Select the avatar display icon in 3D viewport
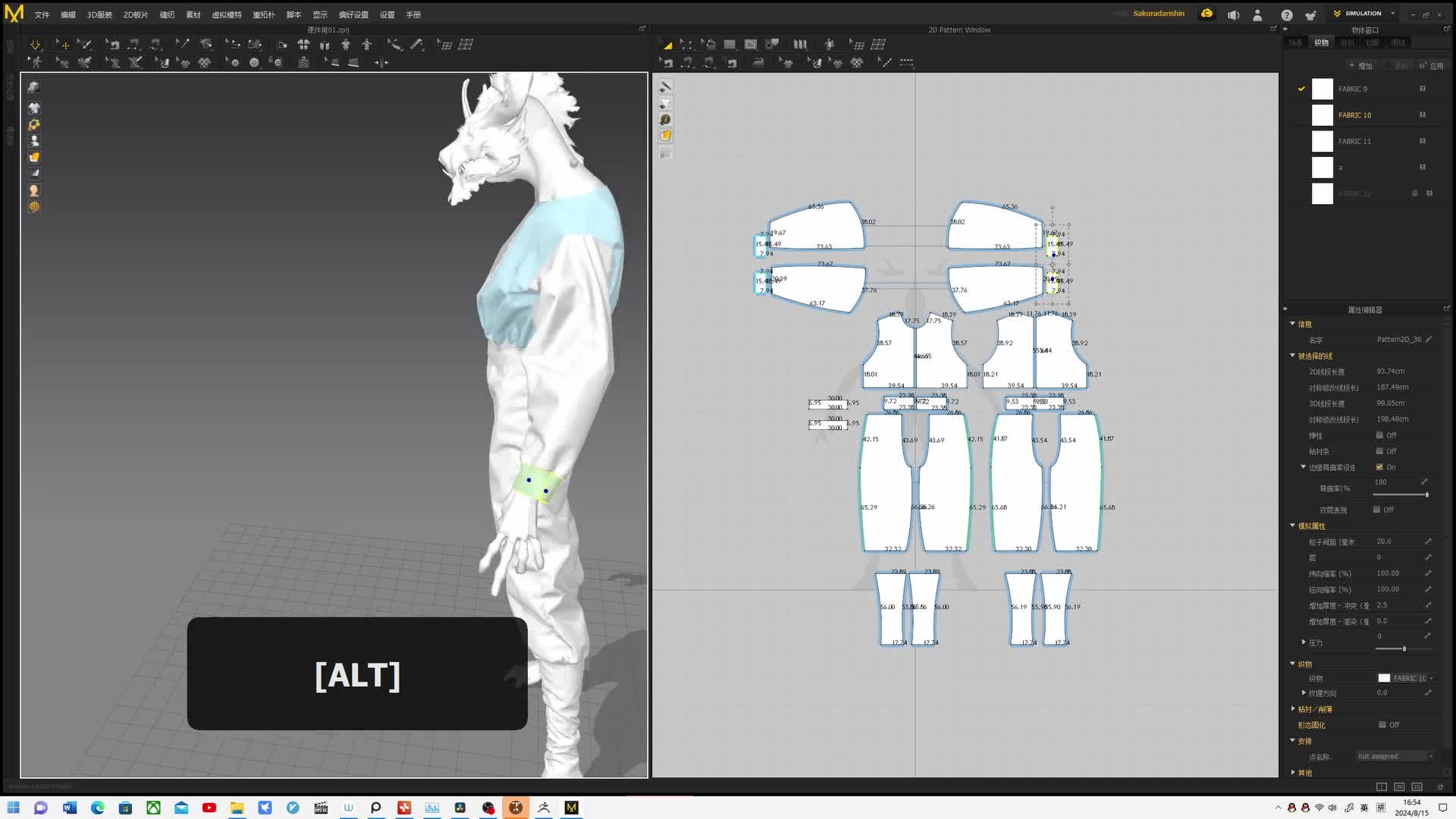This screenshot has height=819, width=1456. point(34,141)
